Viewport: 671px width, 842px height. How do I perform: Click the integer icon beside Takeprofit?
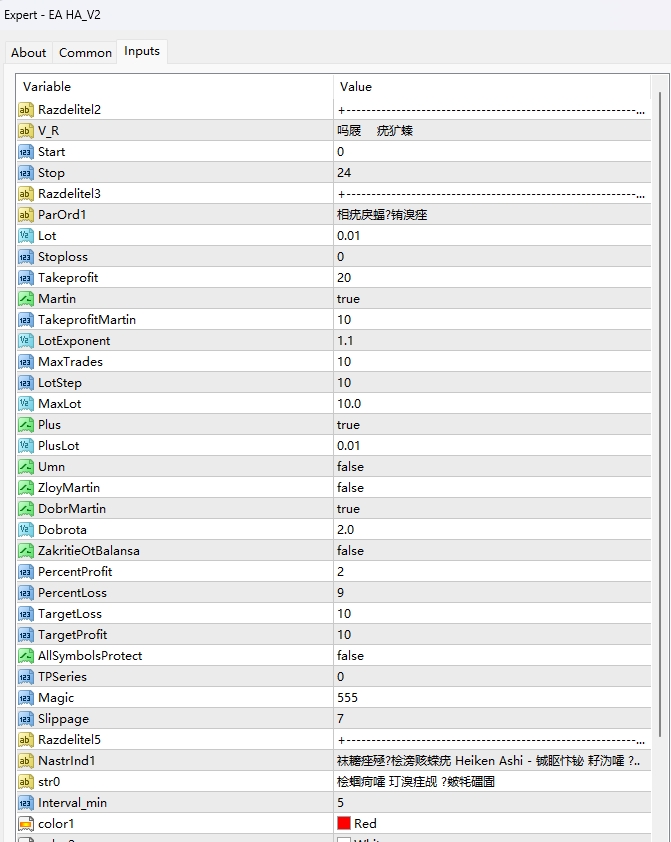click(26, 278)
